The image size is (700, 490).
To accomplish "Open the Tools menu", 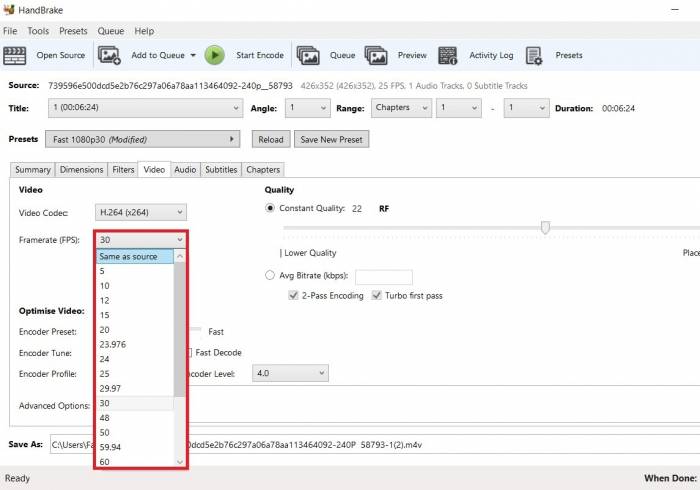I will point(38,31).
